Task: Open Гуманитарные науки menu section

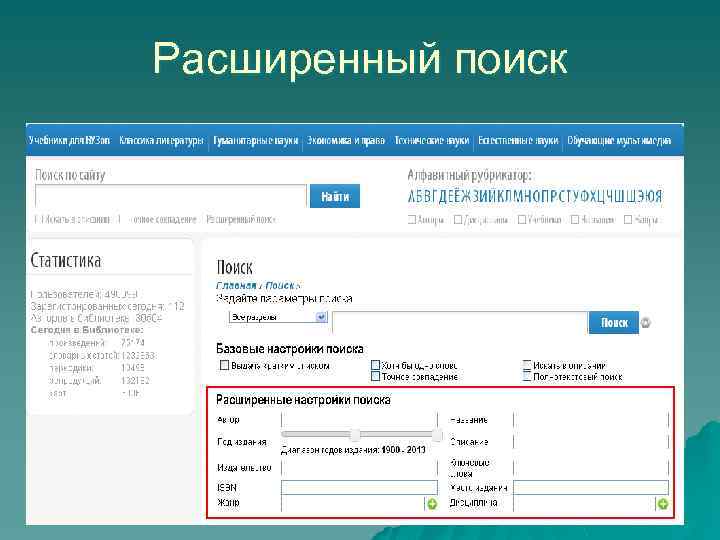Action: tap(256, 140)
